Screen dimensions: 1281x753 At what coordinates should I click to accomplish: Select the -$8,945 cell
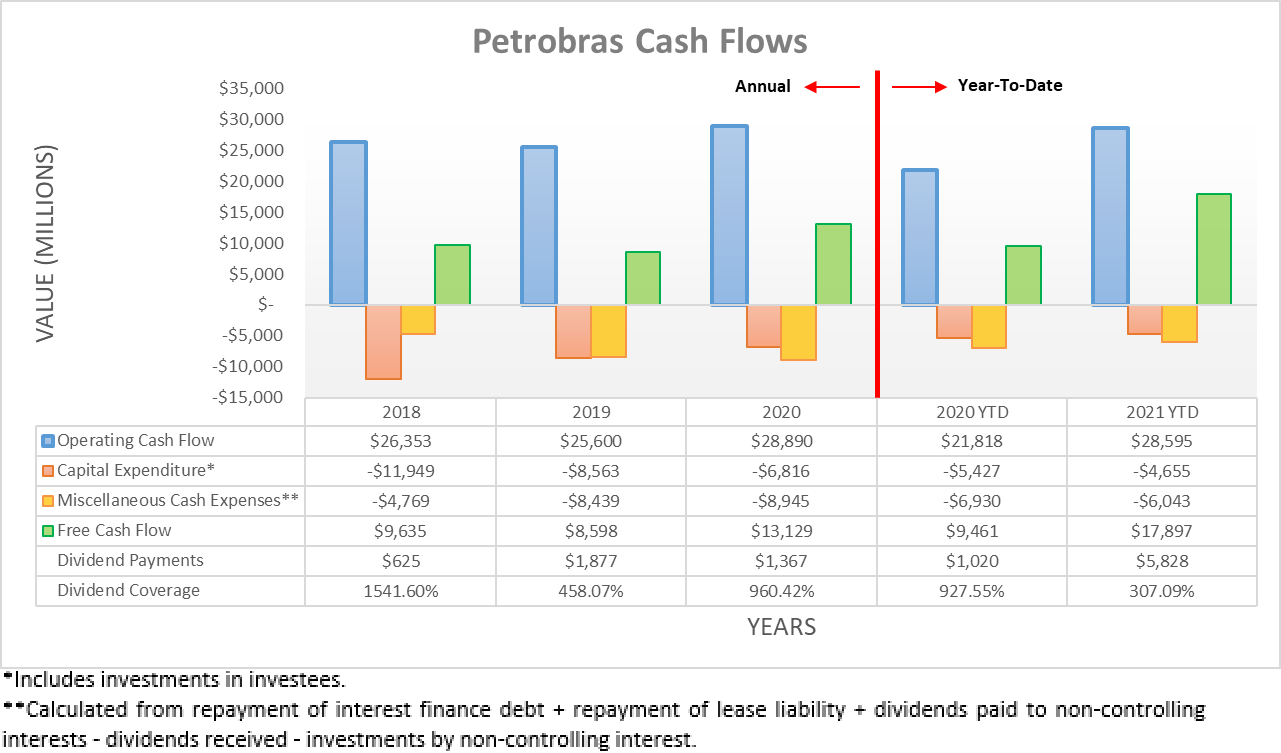click(781, 501)
